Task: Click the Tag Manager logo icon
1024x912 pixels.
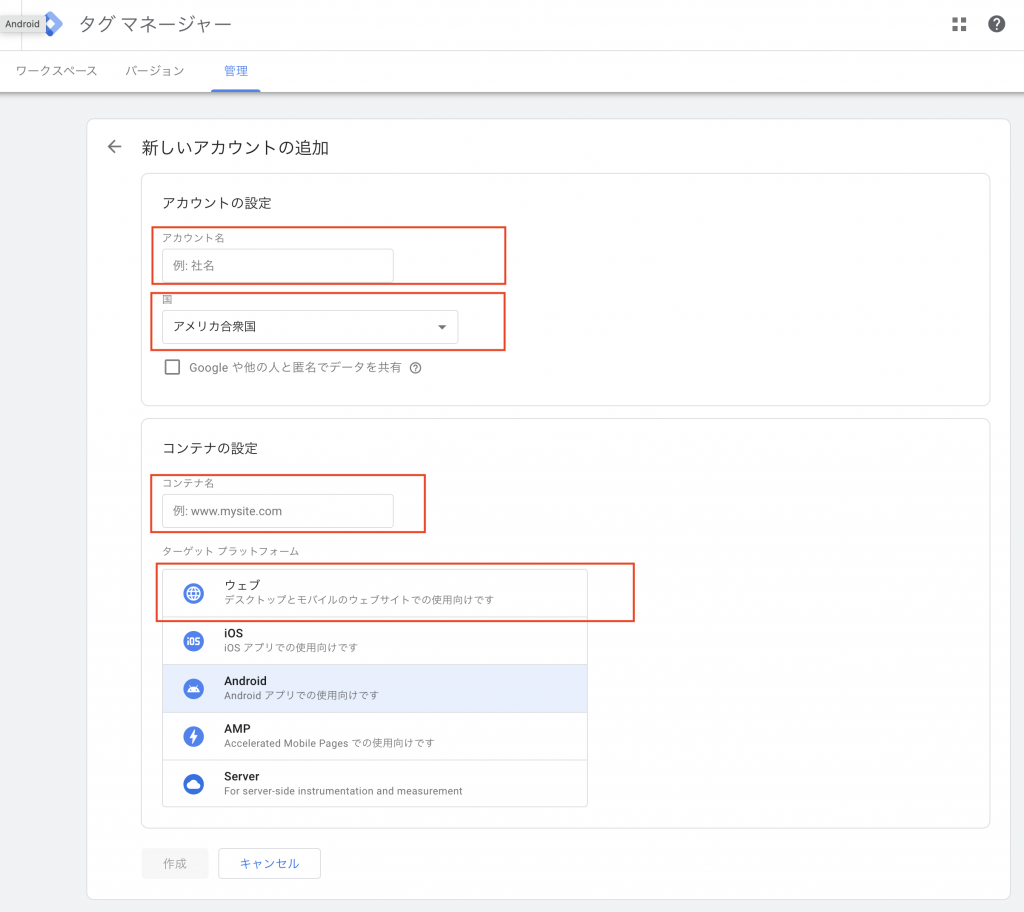Action: (53, 24)
